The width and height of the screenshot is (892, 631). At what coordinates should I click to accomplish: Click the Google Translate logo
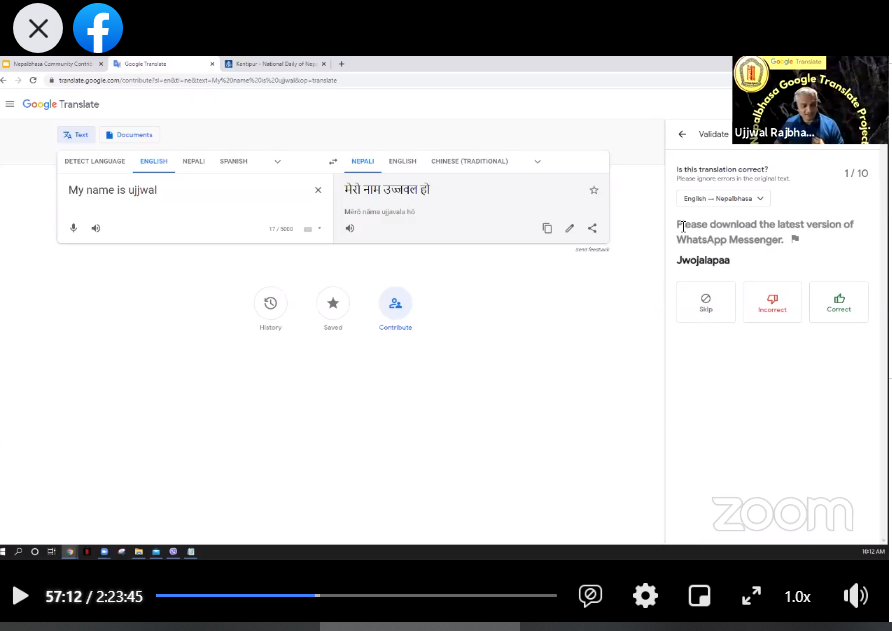[x=61, y=104]
